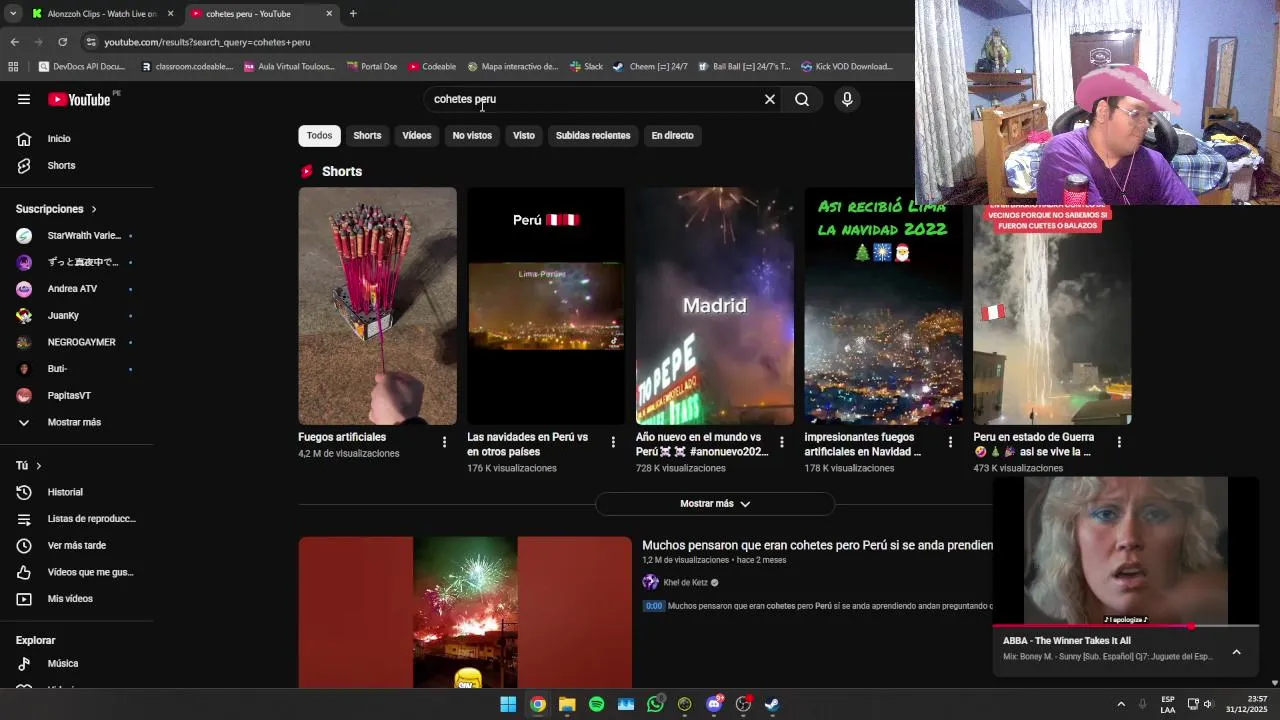Click the YouTube search input field
The width and height of the screenshot is (1280, 720).
[x=595, y=99]
